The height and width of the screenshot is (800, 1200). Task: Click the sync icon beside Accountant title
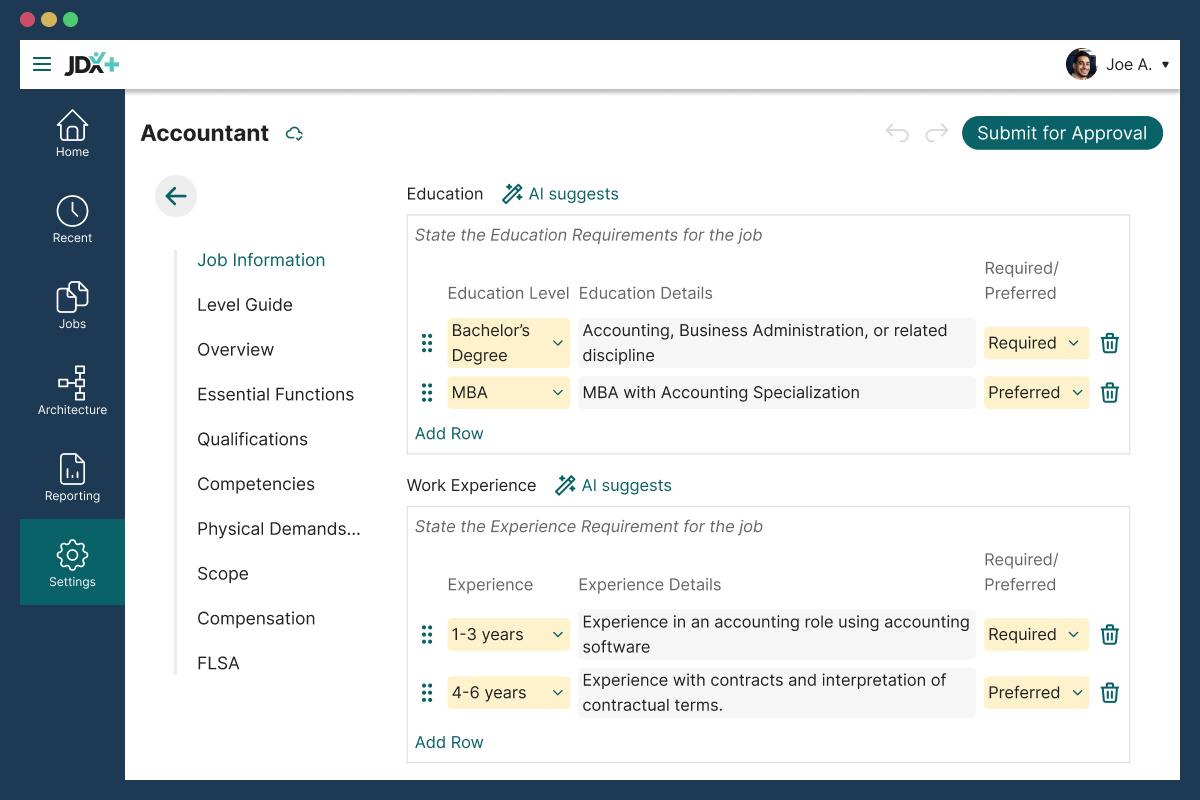point(294,132)
